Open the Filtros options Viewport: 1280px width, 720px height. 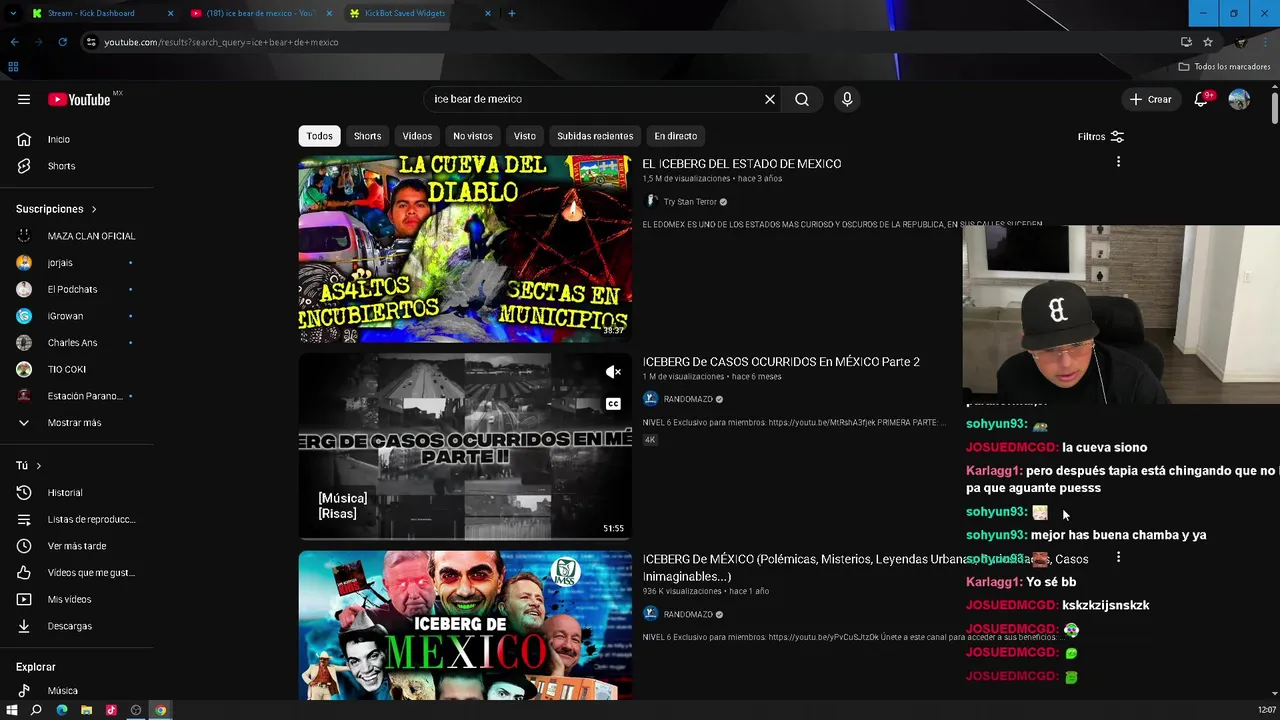pos(1100,136)
